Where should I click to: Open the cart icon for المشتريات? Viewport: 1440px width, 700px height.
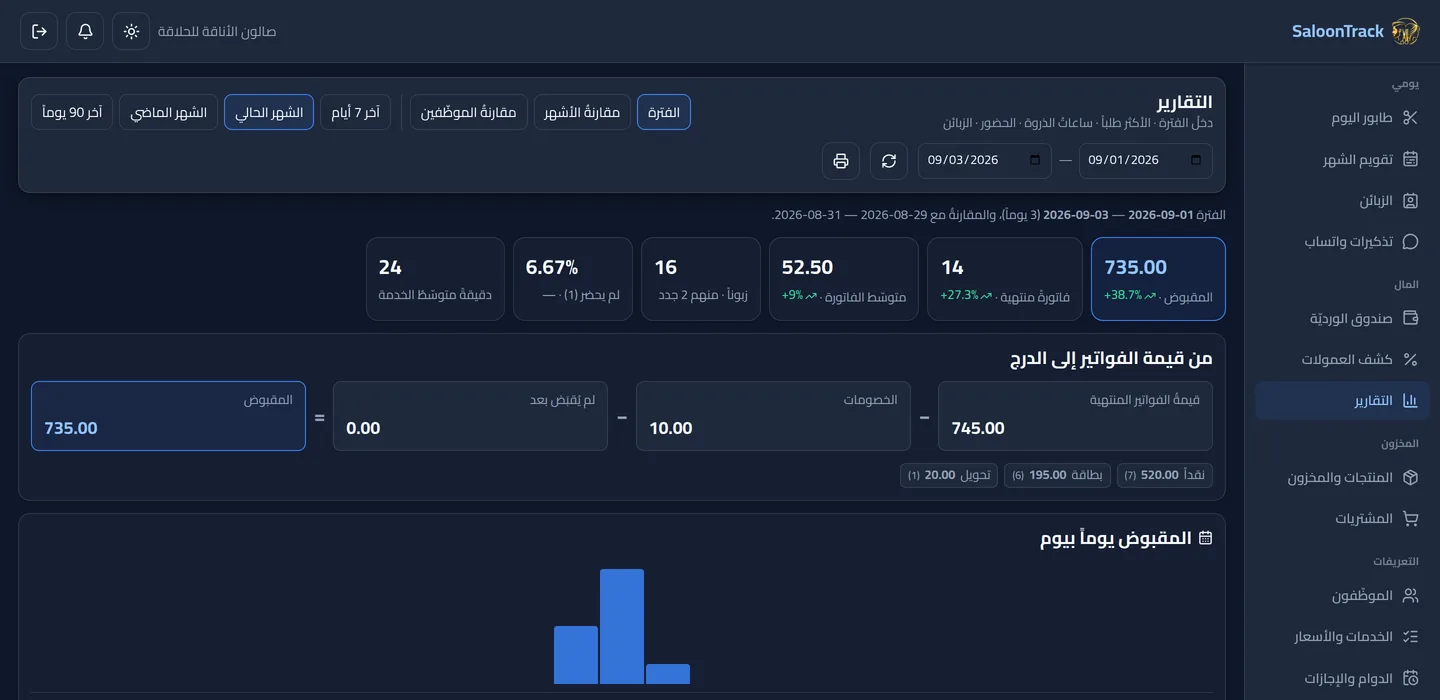(1410, 519)
